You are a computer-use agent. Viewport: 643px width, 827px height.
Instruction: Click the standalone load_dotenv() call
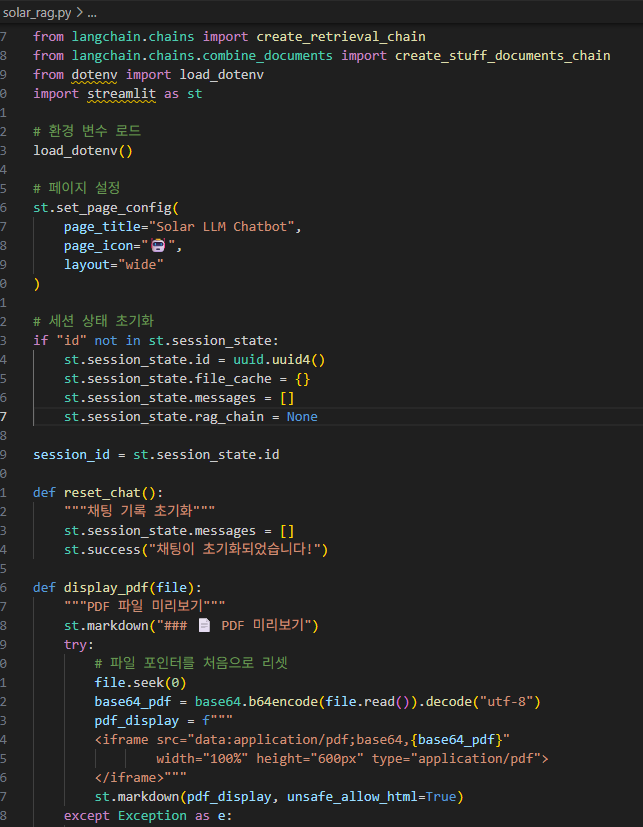pyautogui.click(x=83, y=151)
